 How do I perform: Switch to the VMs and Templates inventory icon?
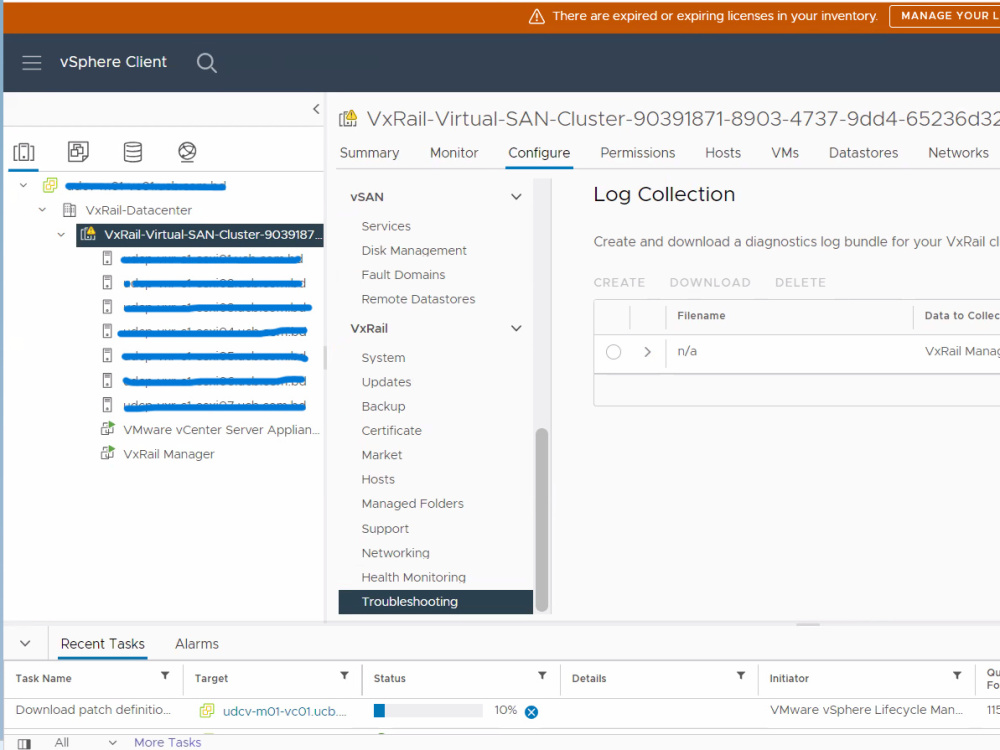[78, 152]
